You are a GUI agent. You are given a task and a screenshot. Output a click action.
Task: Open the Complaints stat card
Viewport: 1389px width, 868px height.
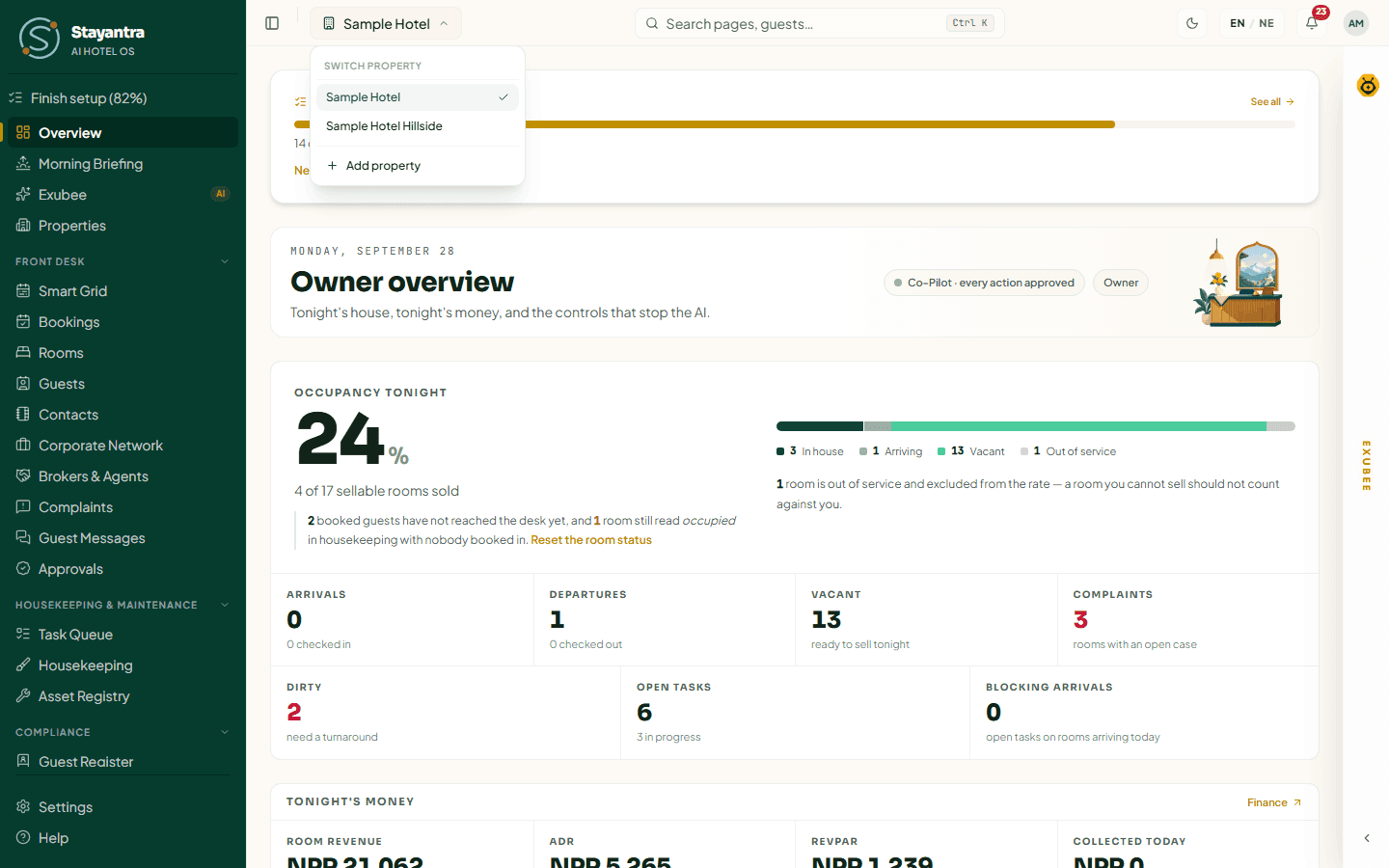click(x=1187, y=620)
